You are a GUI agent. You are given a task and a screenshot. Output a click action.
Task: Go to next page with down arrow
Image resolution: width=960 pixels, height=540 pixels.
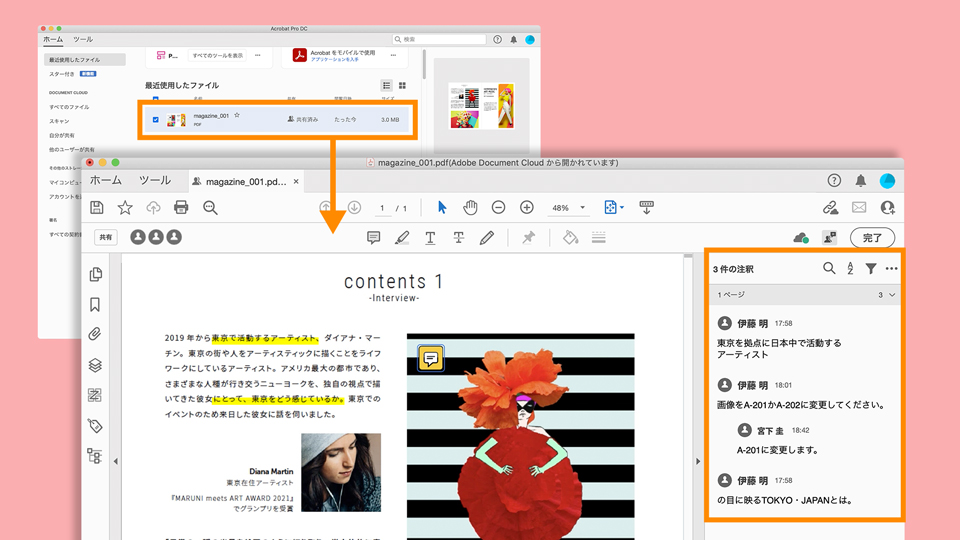(x=354, y=208)
